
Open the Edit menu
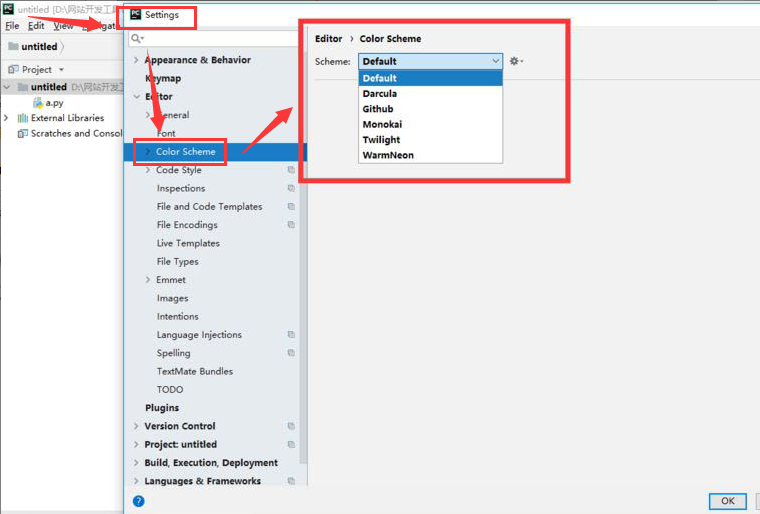tap(36, 26)
